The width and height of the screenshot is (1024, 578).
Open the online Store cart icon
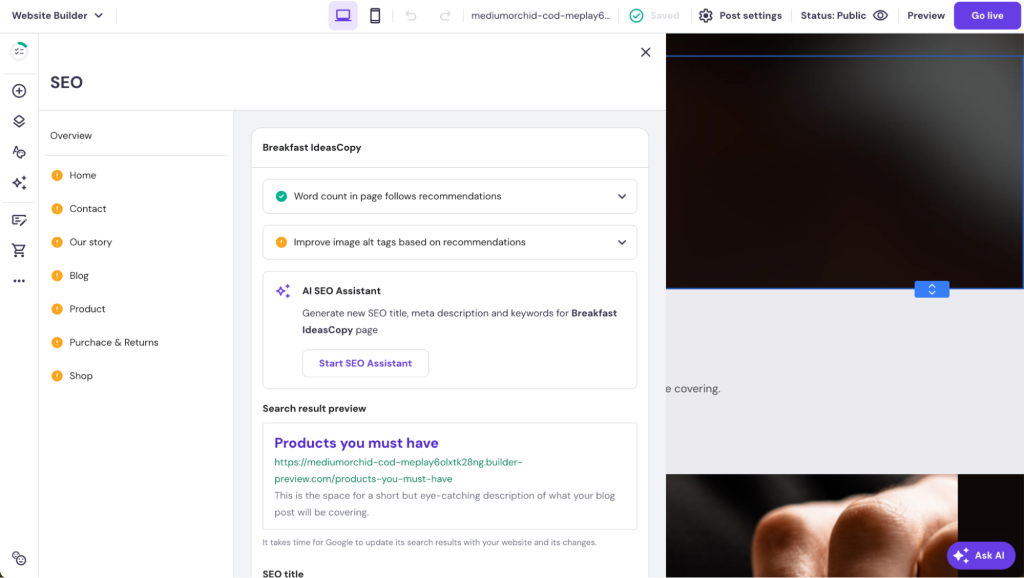(x=18, y=250)
